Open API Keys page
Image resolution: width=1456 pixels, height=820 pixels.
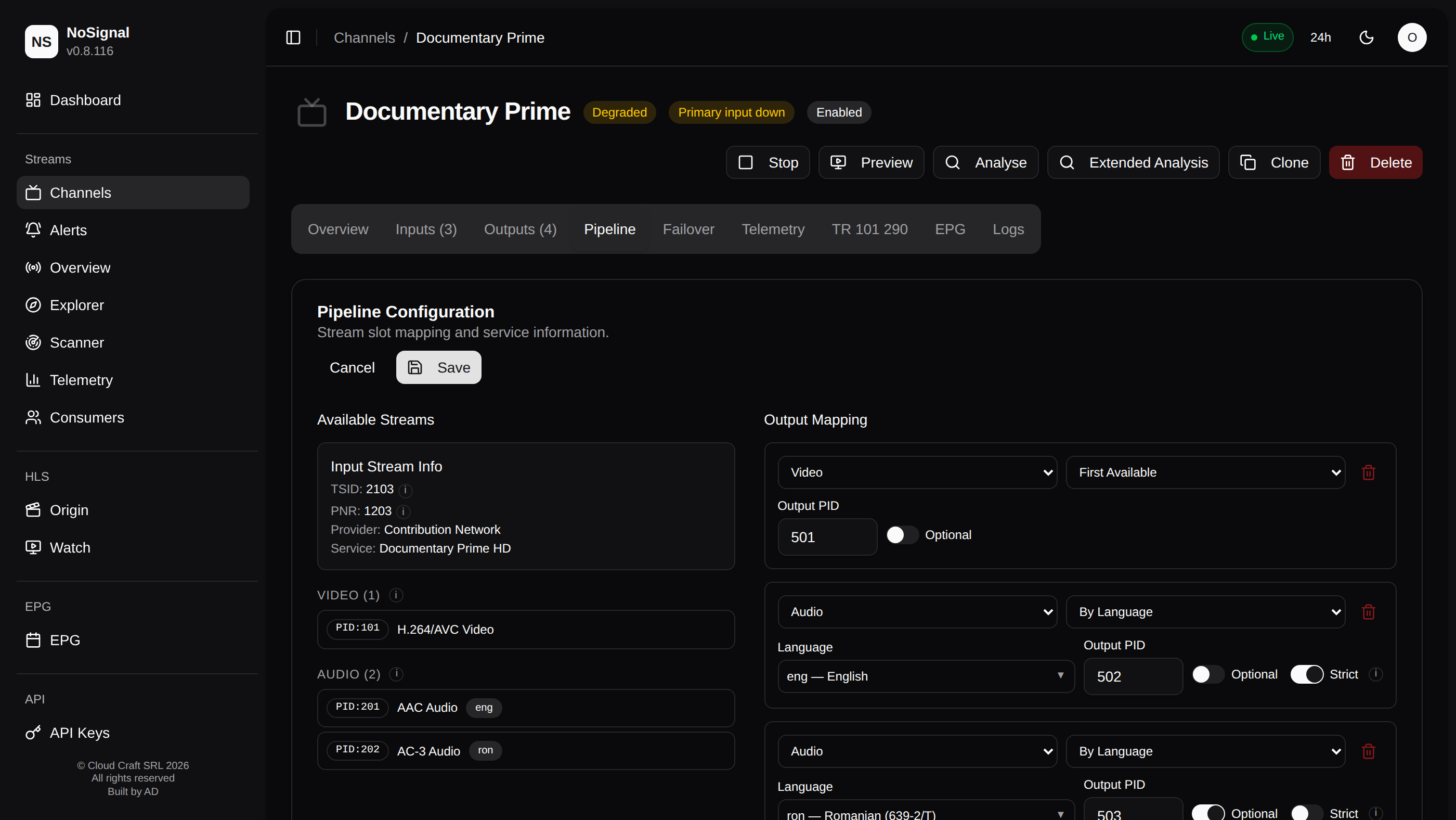click(x=133, y=733)
